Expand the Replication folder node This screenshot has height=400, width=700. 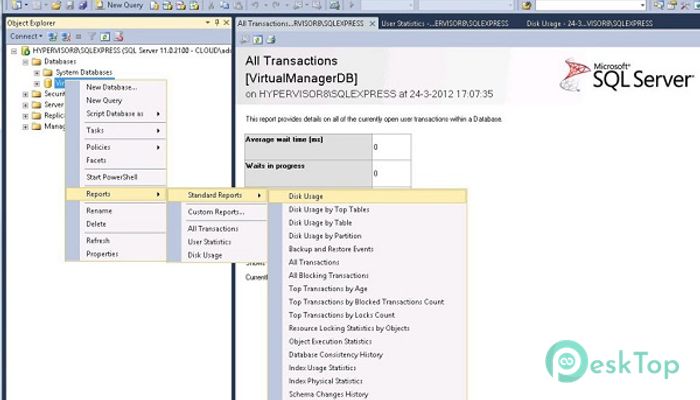click(x=25, y=116)
